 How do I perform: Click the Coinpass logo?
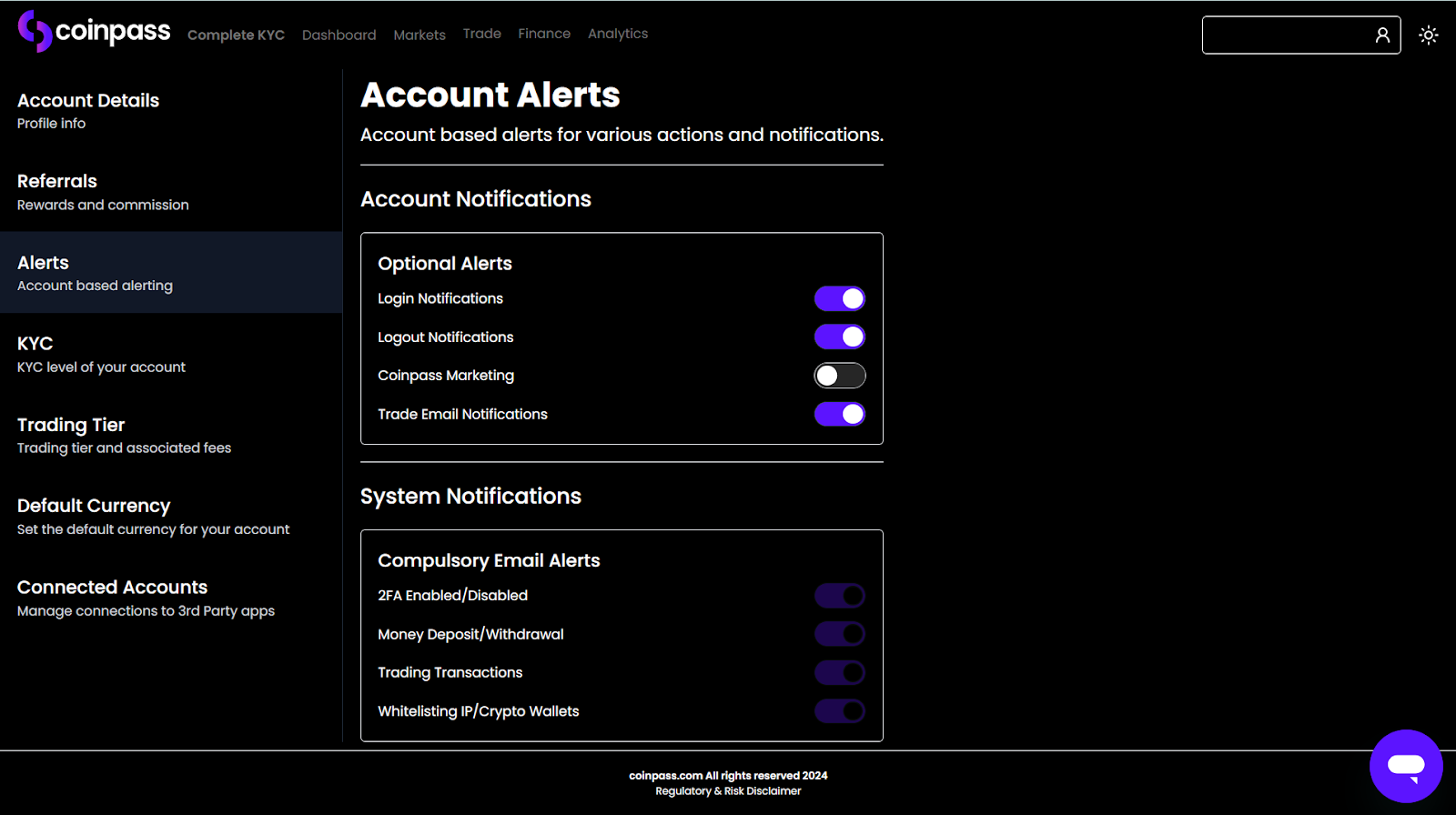[x=94, y=32]
